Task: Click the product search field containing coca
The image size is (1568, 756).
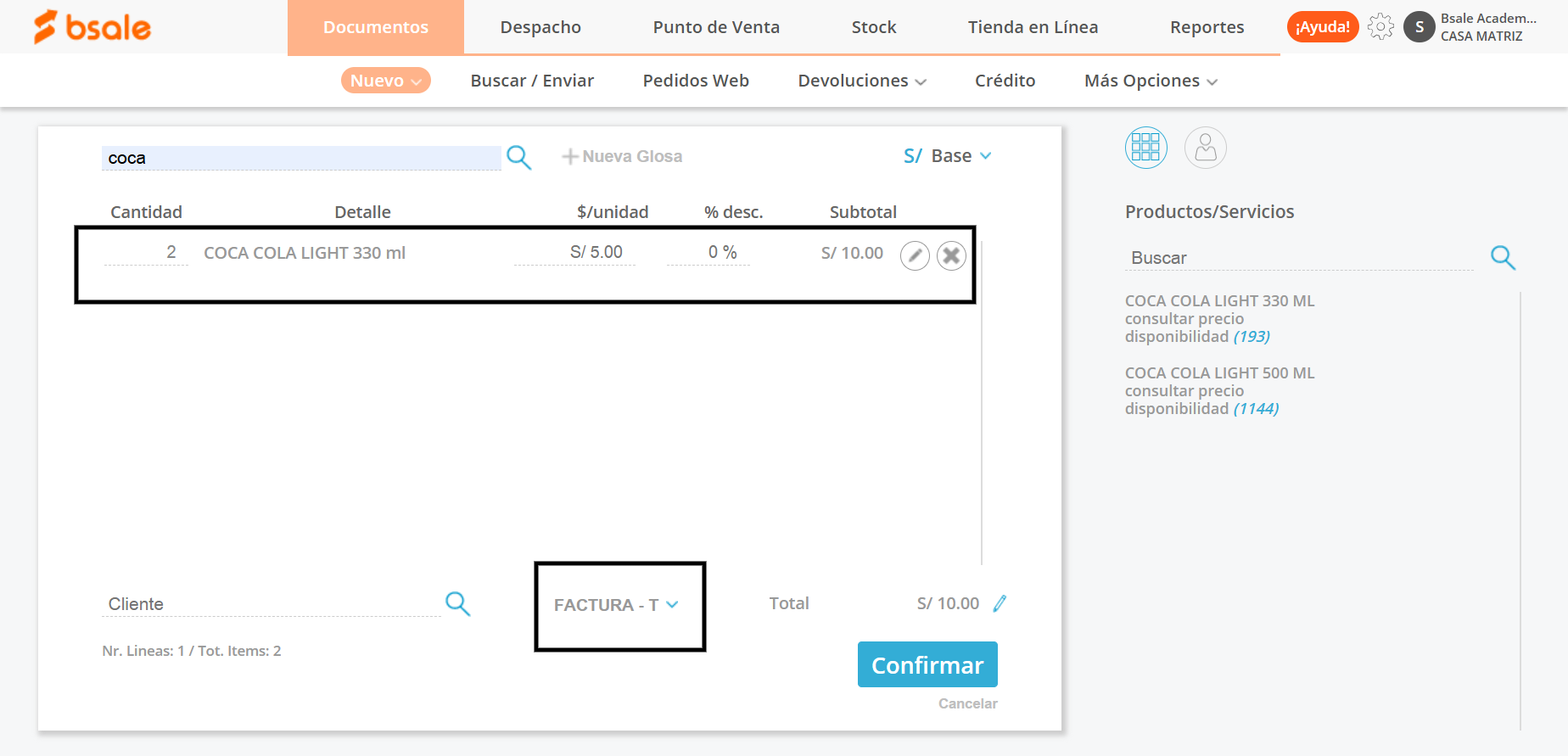Action: 301,158
